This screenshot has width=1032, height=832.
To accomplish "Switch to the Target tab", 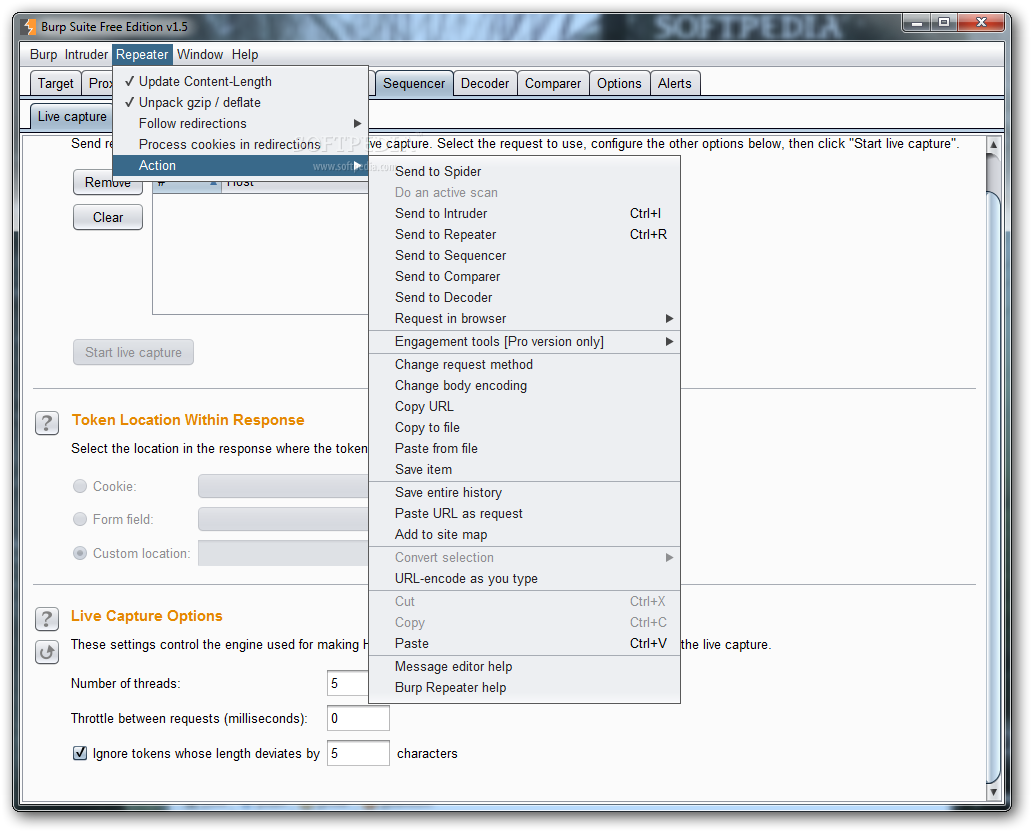I will pos(55,84).
